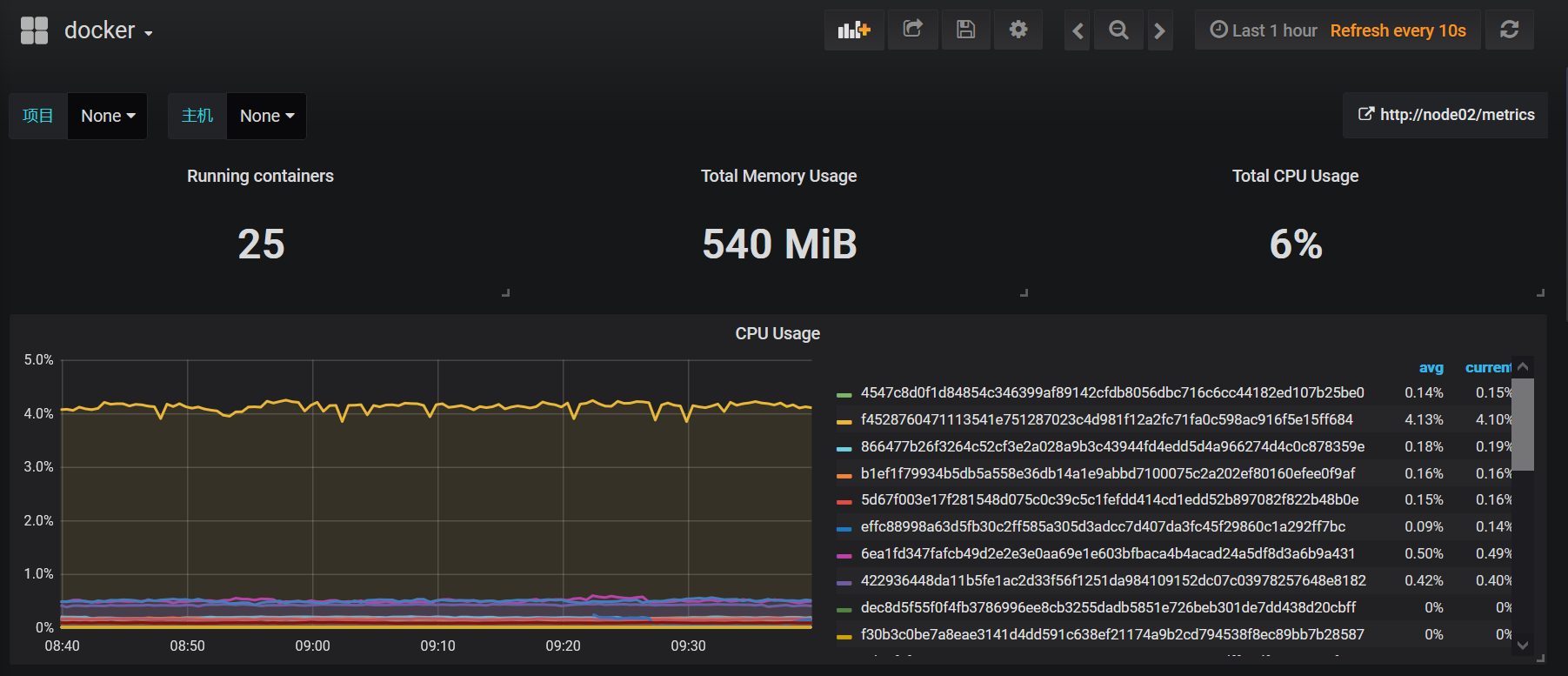Shift time range forward with right arrow
The image size is (1568, 676).
pyautogui.click(x=1160, y=30)
